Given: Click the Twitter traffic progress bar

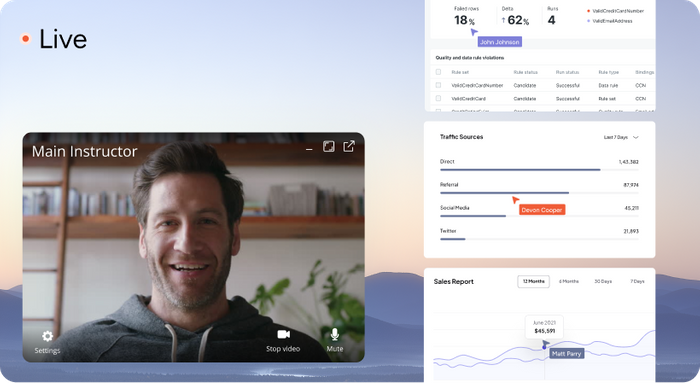Looking at the screenshot, I should pos(539,239).
